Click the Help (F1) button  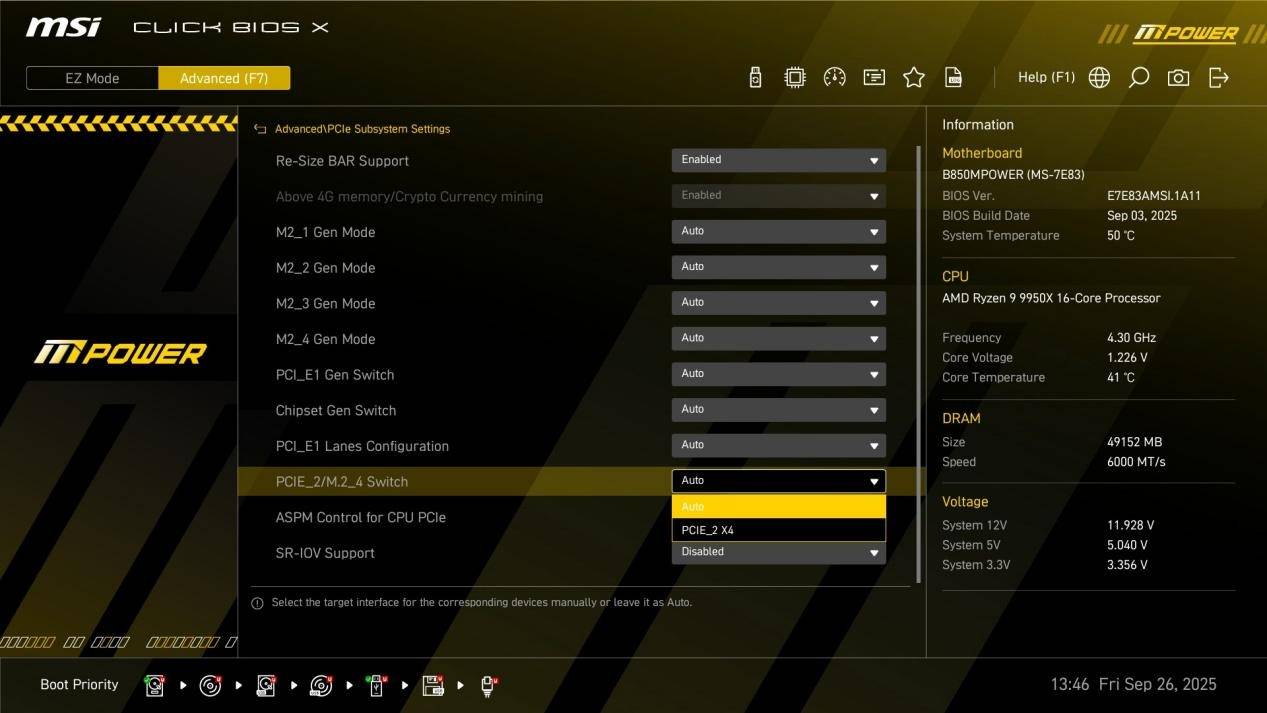(x=1046, y=78)
